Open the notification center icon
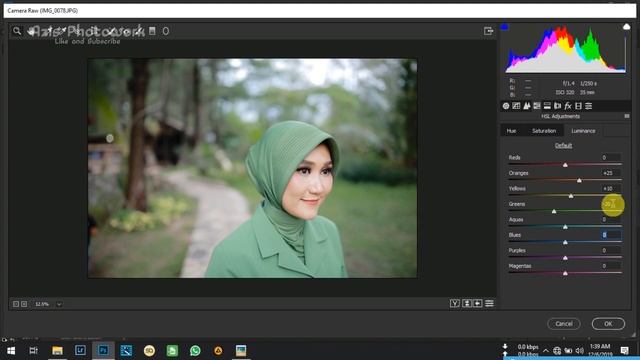 point(624,351)
